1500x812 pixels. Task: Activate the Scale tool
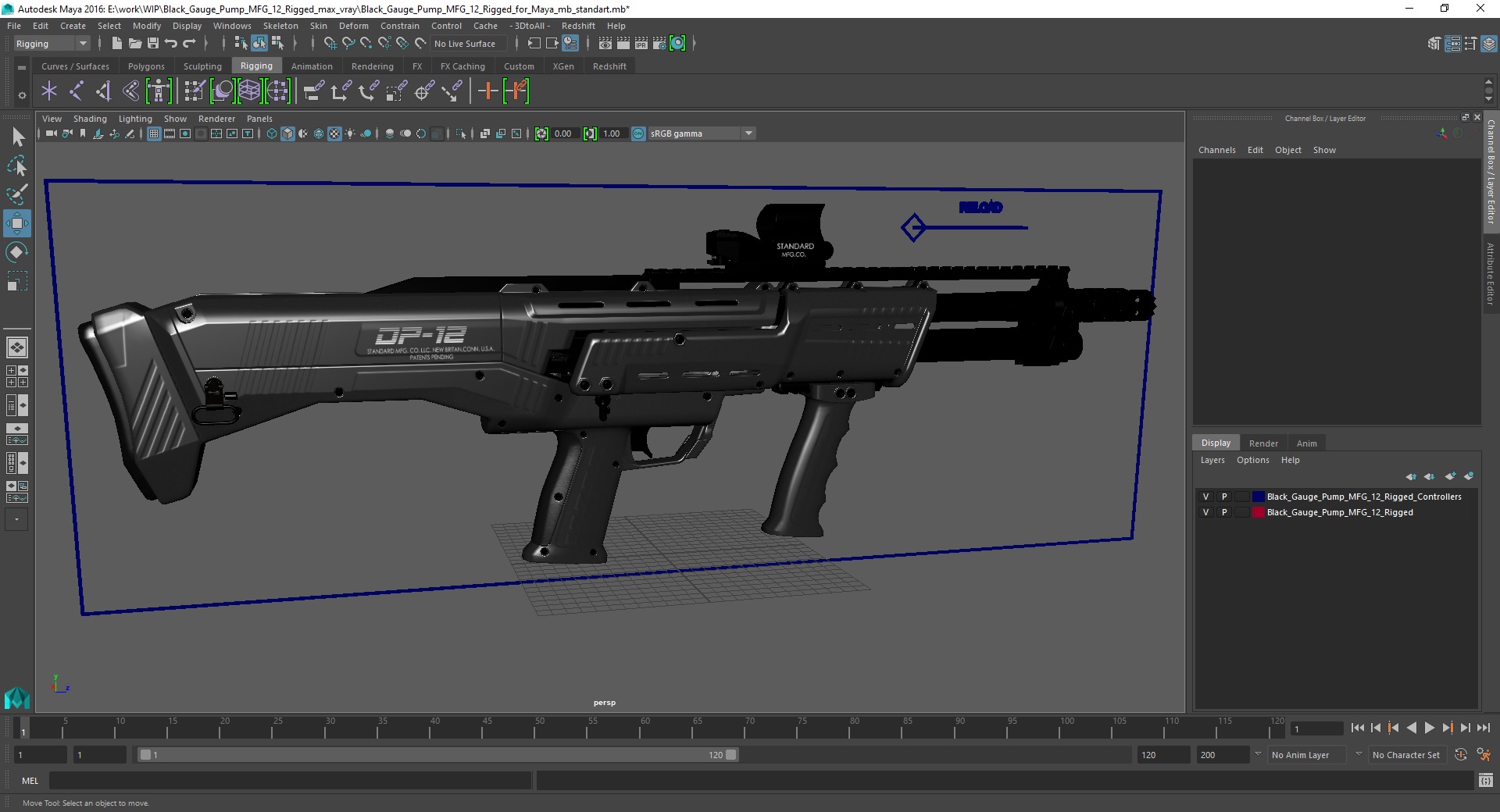click(17, 281)
